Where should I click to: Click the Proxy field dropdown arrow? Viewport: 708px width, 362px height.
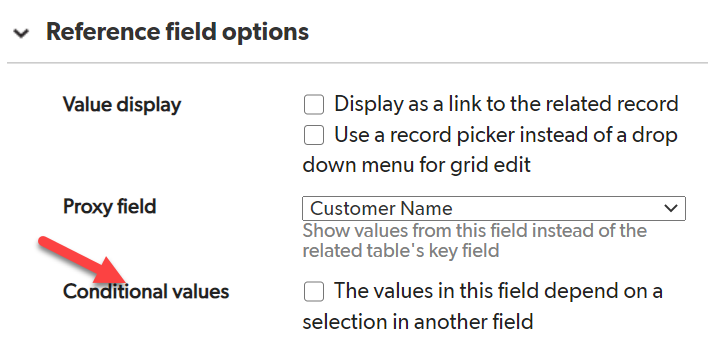coord(671,209)
